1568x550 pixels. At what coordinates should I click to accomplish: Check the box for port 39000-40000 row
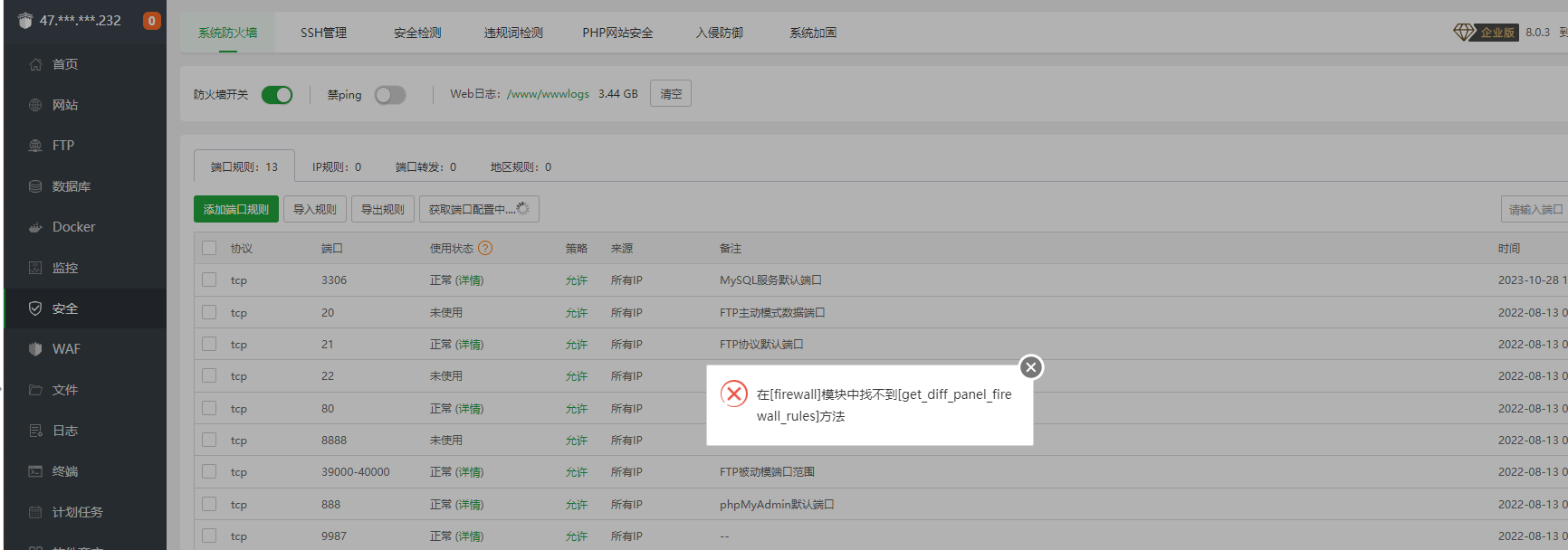pyautogui.click(x=209, y=471)
